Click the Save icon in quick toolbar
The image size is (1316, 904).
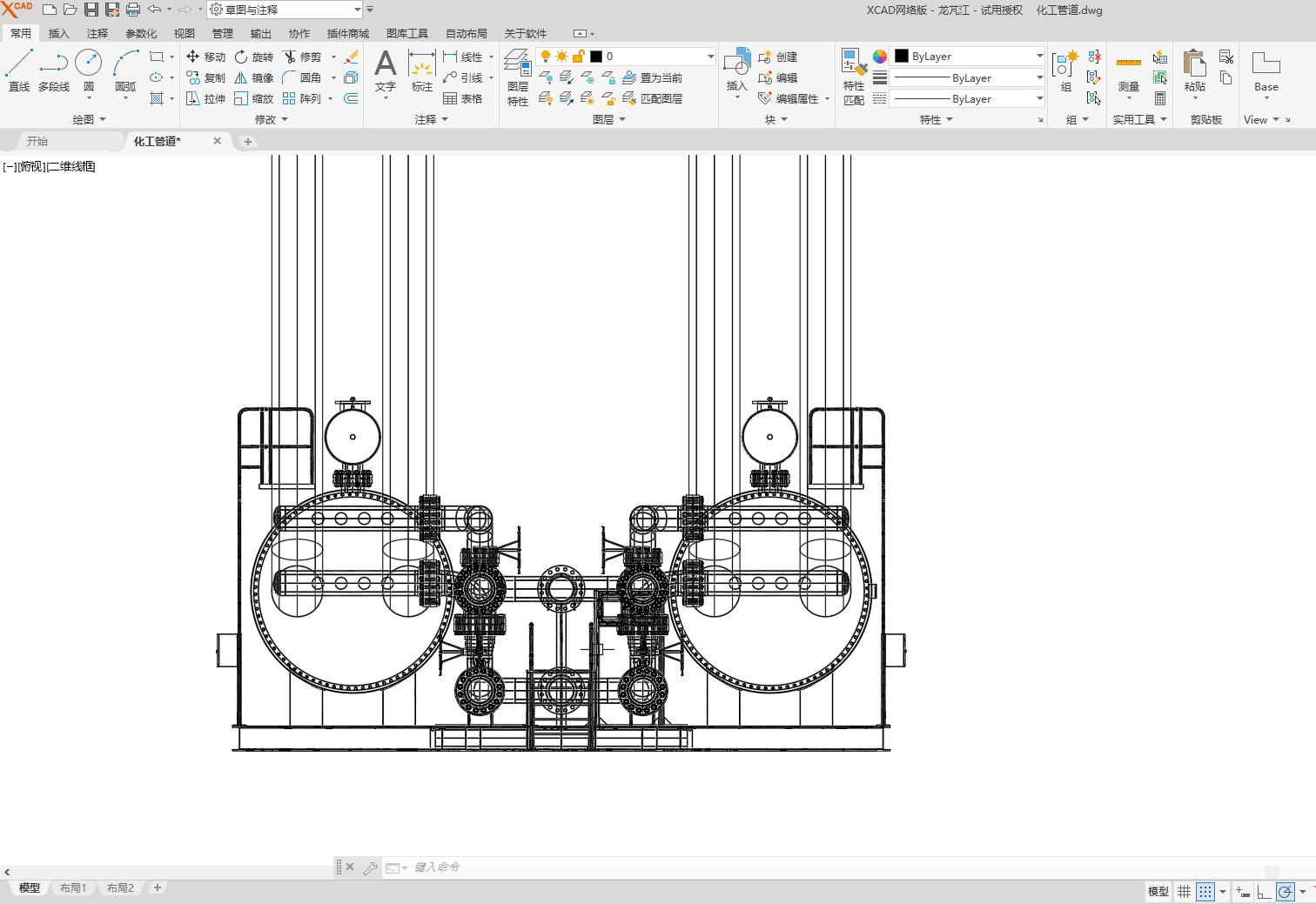tap(91, 10)
